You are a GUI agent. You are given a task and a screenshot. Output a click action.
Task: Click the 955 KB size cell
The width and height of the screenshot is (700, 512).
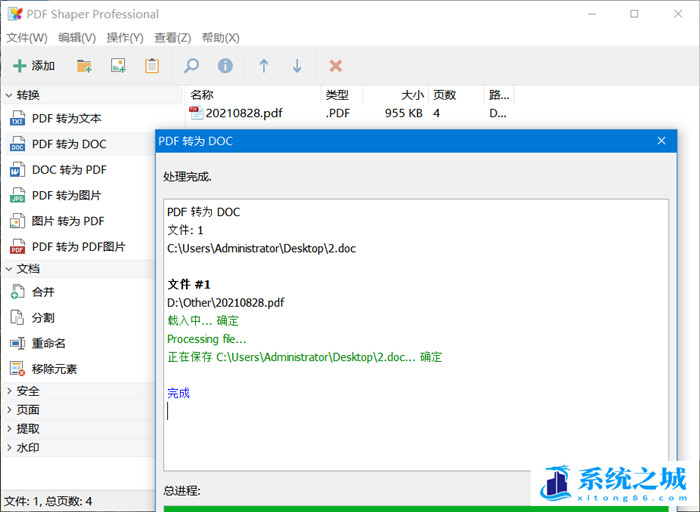(x=404, y=113)
